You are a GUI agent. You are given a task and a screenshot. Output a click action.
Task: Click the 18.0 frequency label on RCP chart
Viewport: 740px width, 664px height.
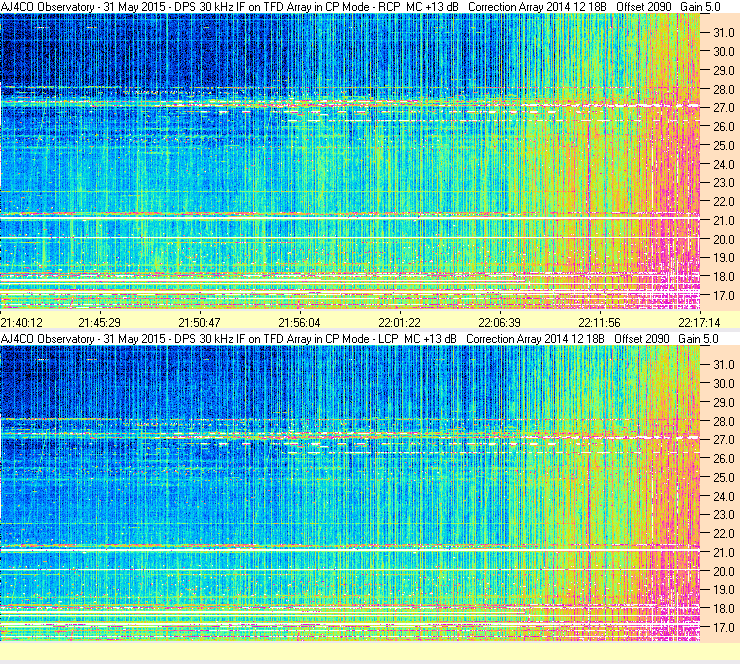tap(723, 277)
